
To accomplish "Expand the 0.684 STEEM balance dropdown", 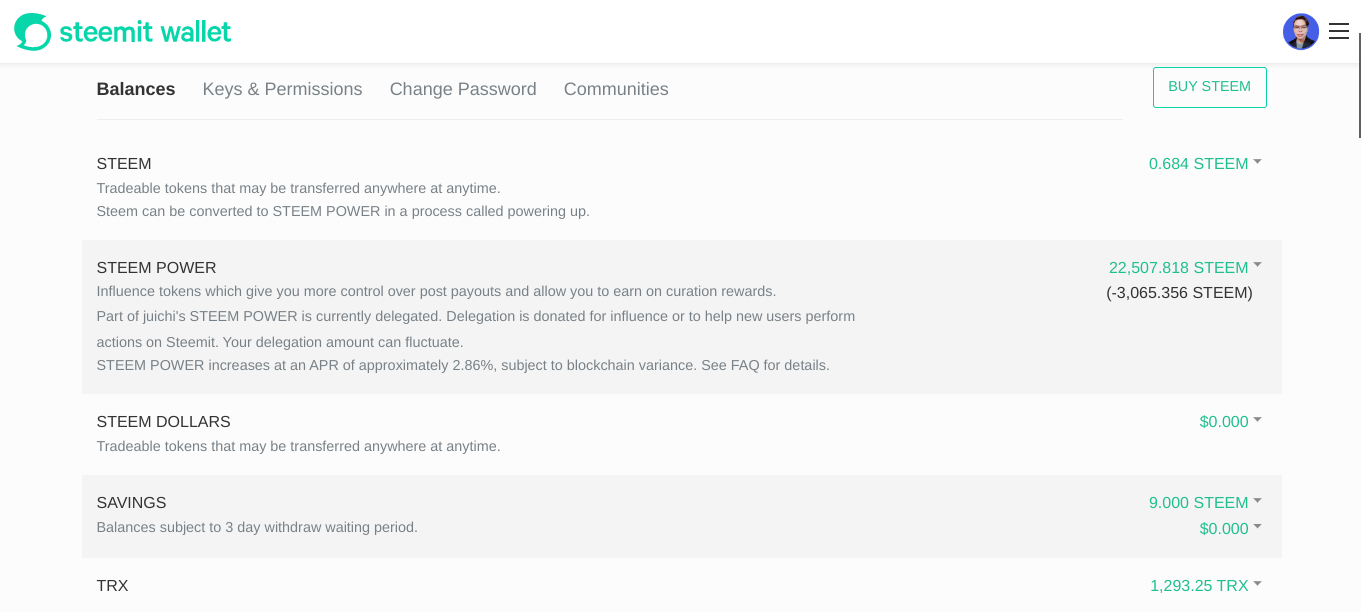I will pos(1204,164).
